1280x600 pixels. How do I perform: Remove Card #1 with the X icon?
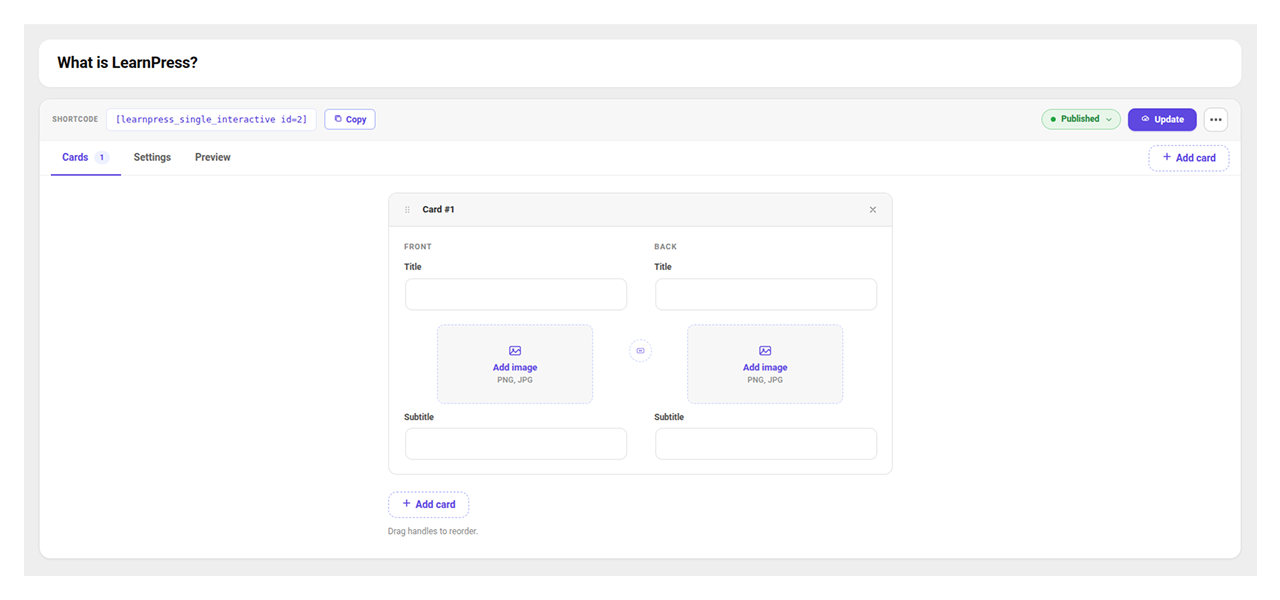pyautogui.click(x=873, y=210)
